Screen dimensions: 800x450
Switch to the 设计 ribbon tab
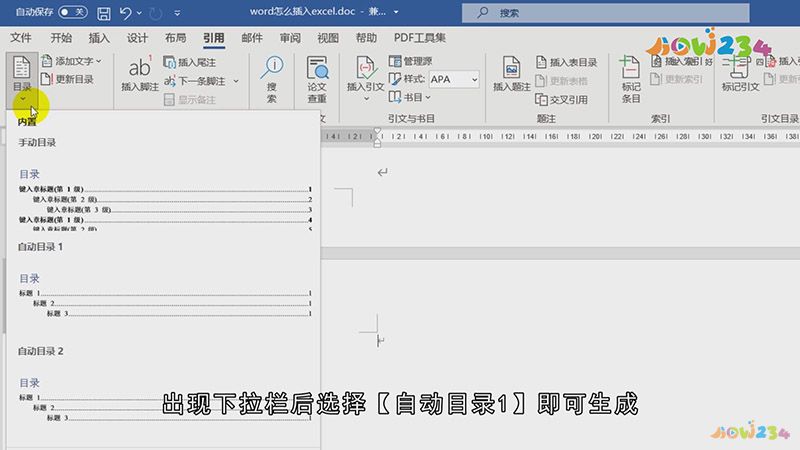point(137,38)
